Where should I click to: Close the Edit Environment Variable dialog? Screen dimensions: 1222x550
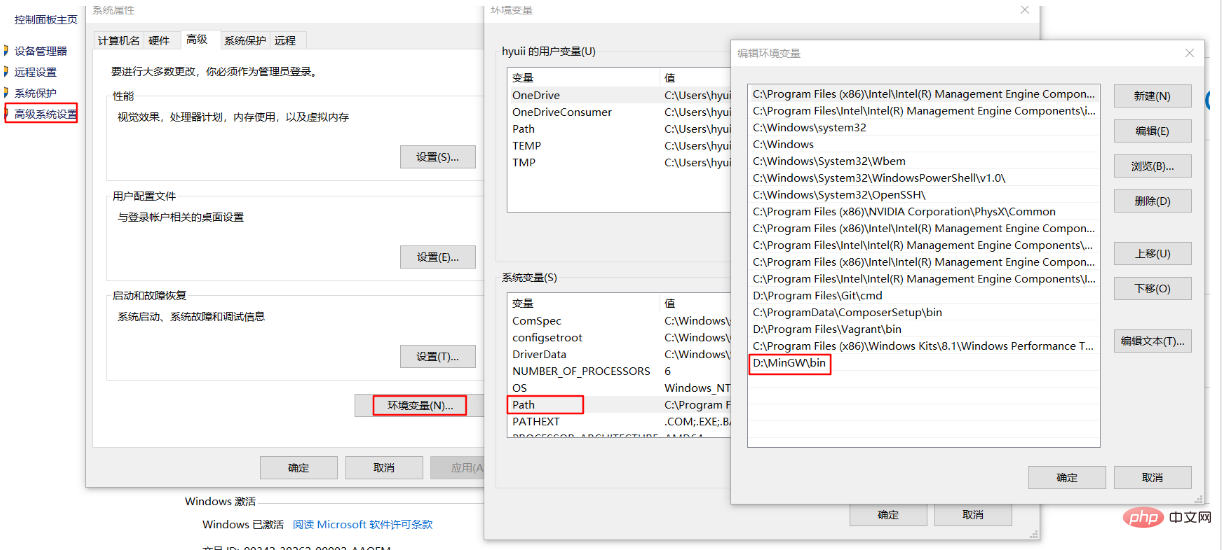click(x=1189, y=53)
